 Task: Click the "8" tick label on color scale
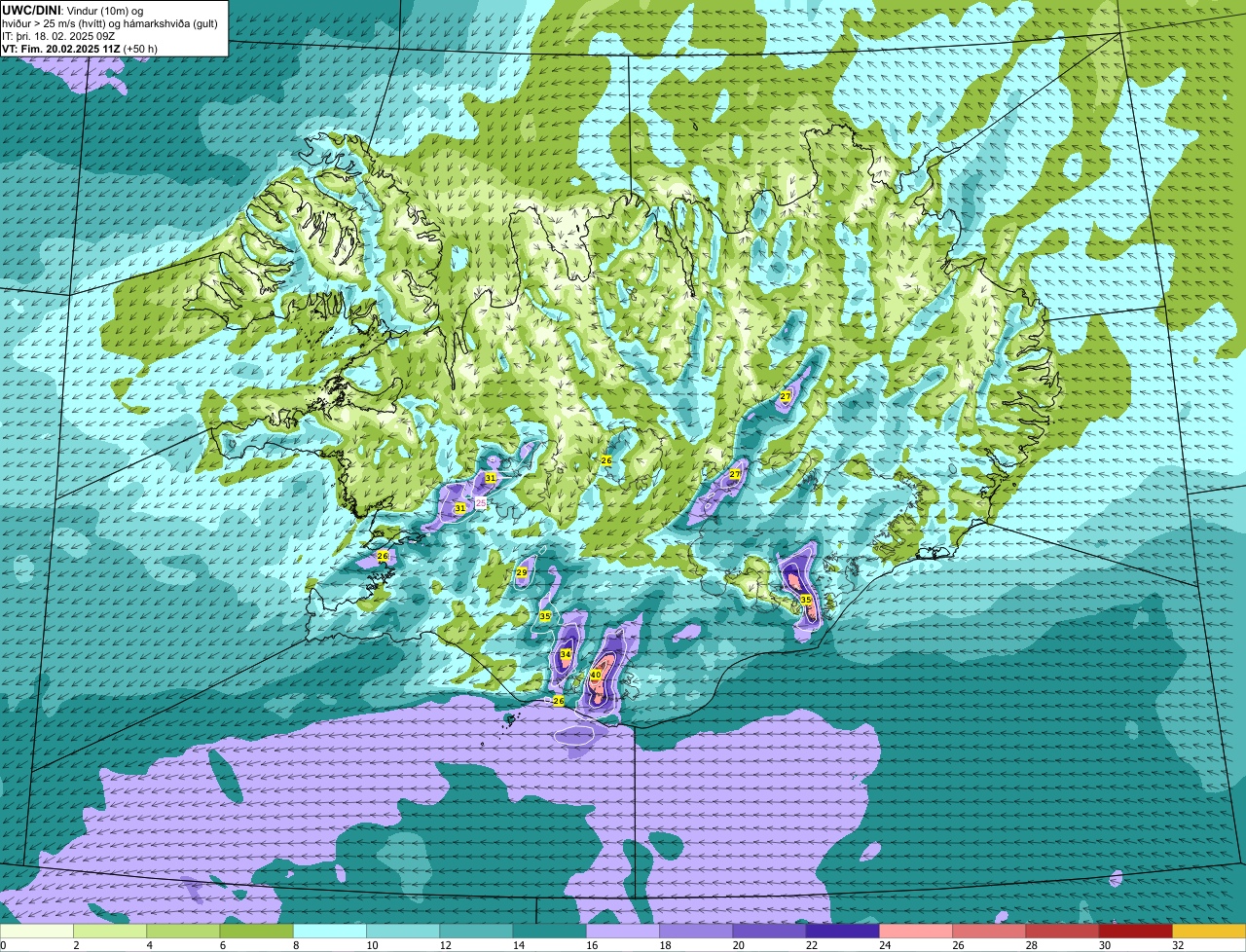pos(294,945)
